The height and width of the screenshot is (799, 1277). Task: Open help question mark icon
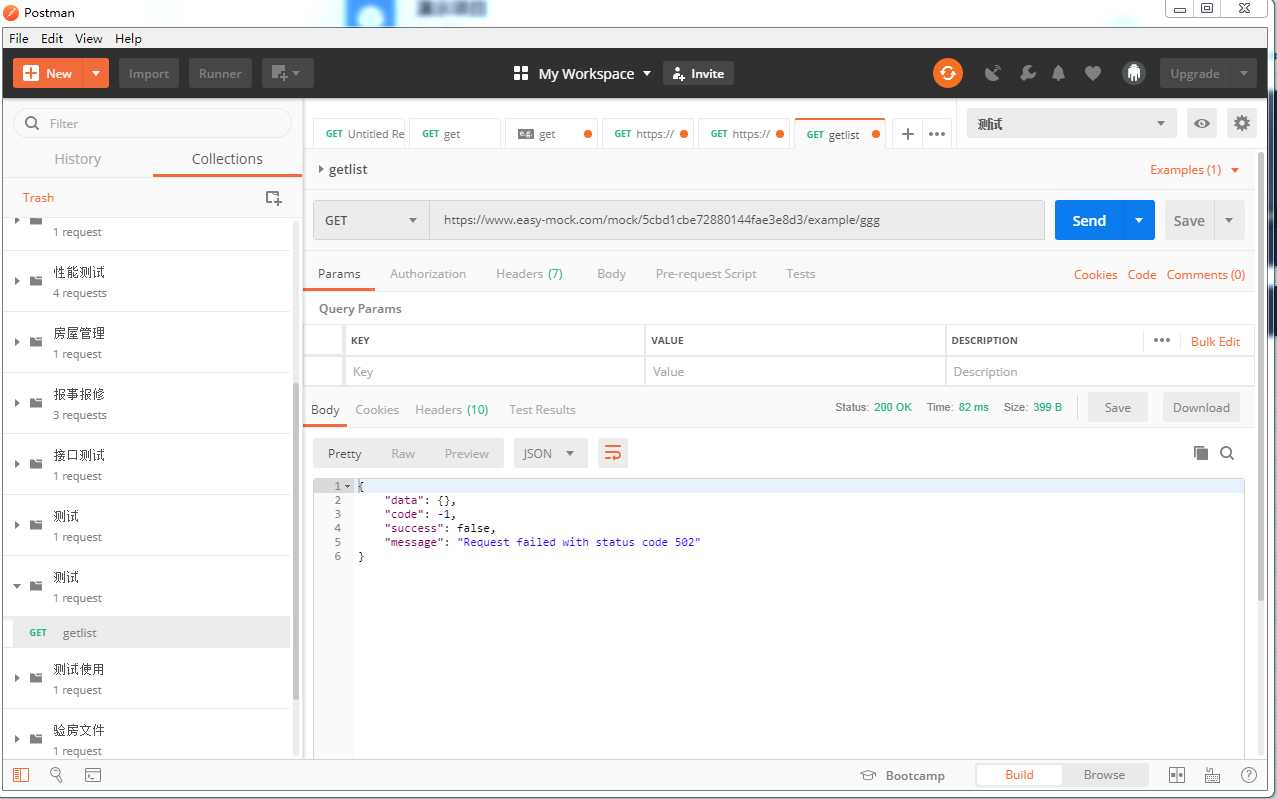coord(1249,775)
